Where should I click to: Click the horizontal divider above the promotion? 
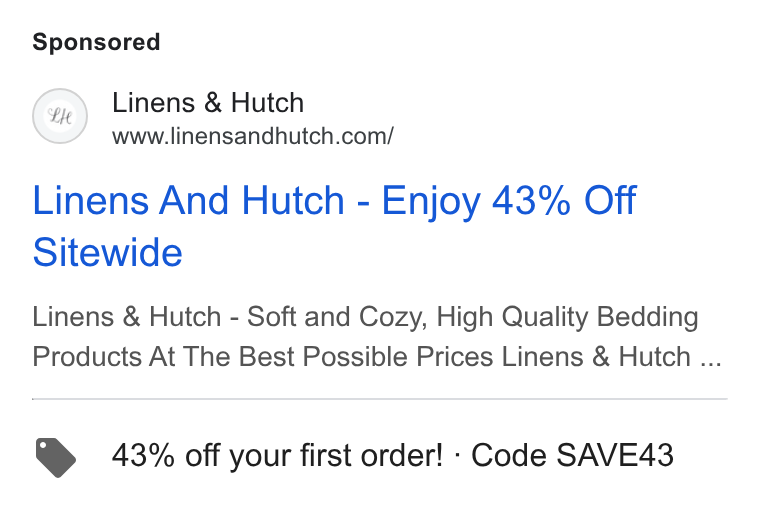pyautogui.click(x=380, y=399)
